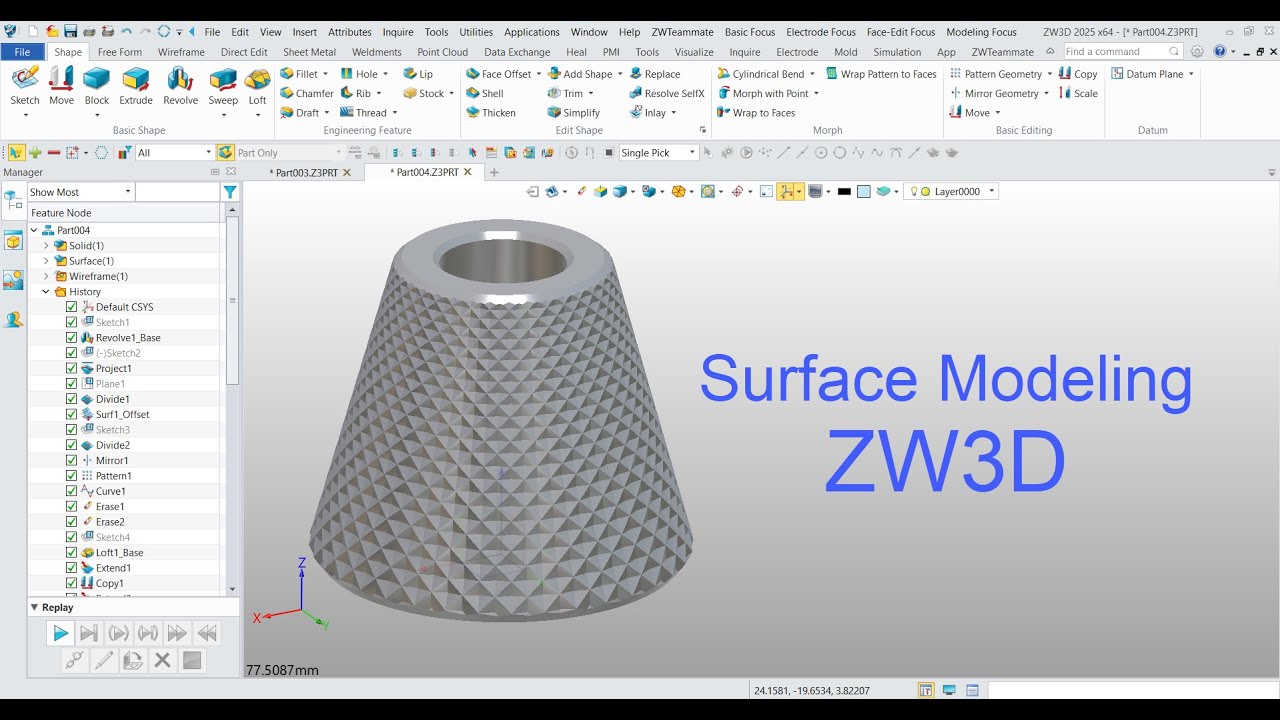Toggle the Curve1 feature checkbox
Viewport: 1280px width, 720px height.
[x=71, y=491]
